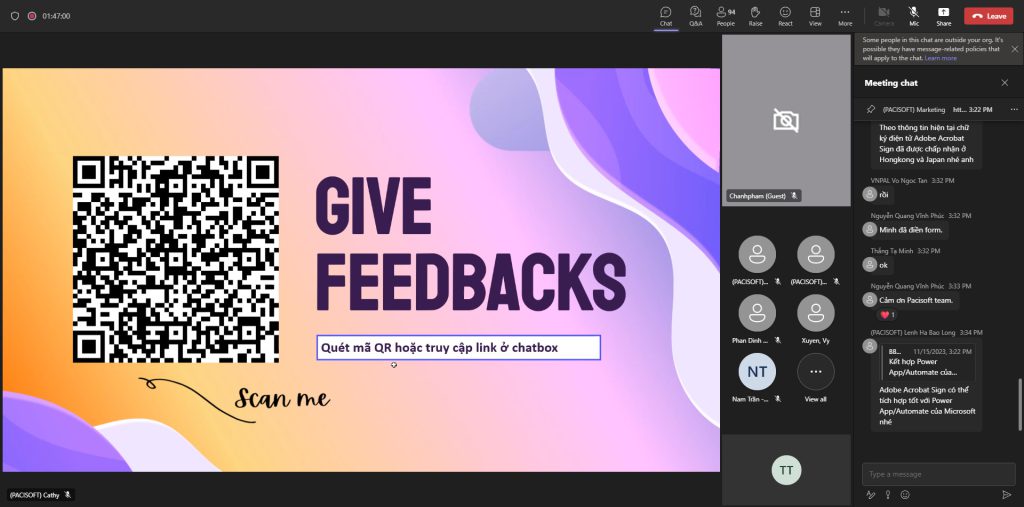Click the 01:47:00 meeting timer
The width and height of the screenshot is (1024, 507).
pyautogui.click(x=56, y=16)
